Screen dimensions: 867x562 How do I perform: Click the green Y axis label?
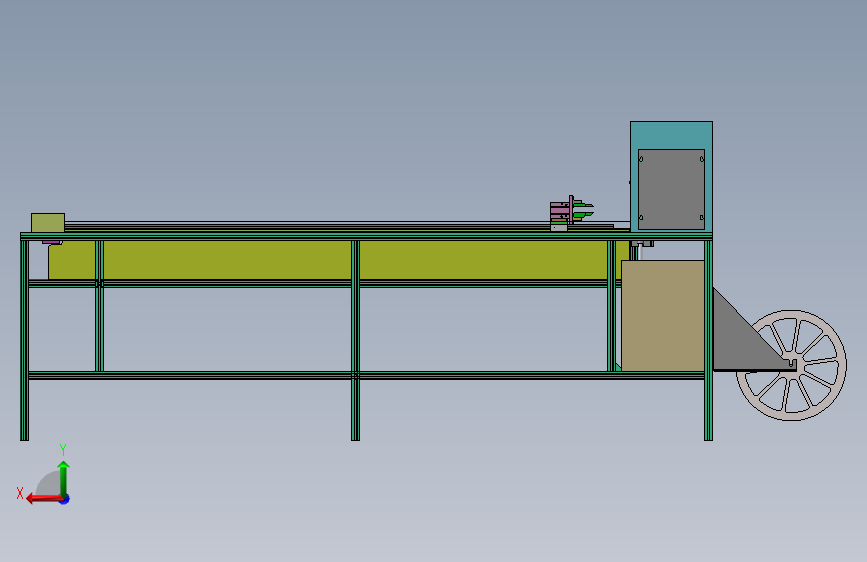click(63, 450)
